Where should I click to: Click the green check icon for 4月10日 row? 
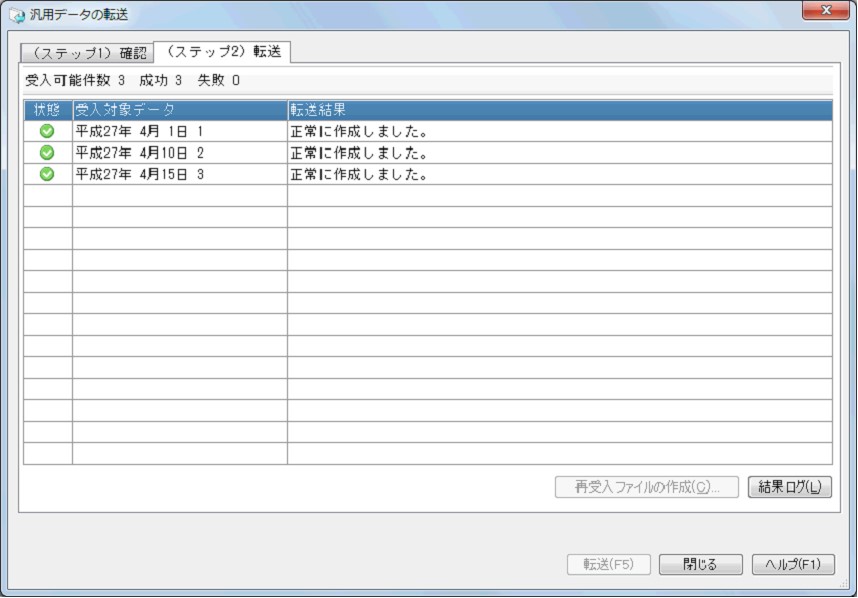click(47, 153)
